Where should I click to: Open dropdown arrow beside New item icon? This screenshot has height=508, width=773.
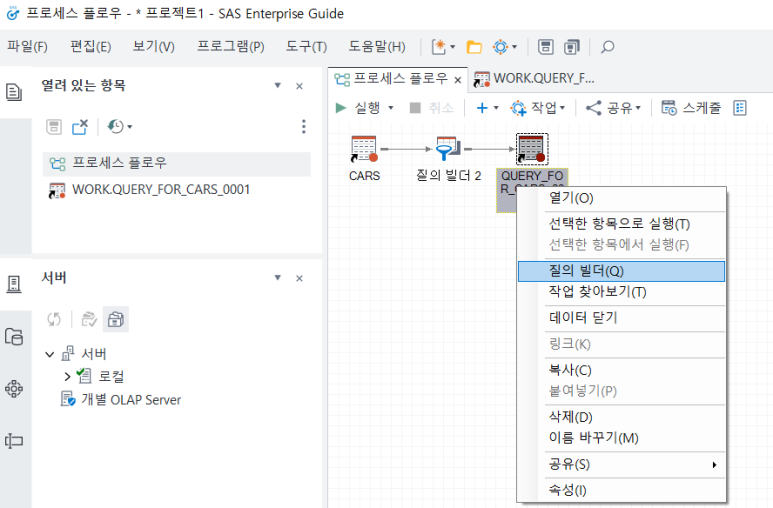coord(453,47)
